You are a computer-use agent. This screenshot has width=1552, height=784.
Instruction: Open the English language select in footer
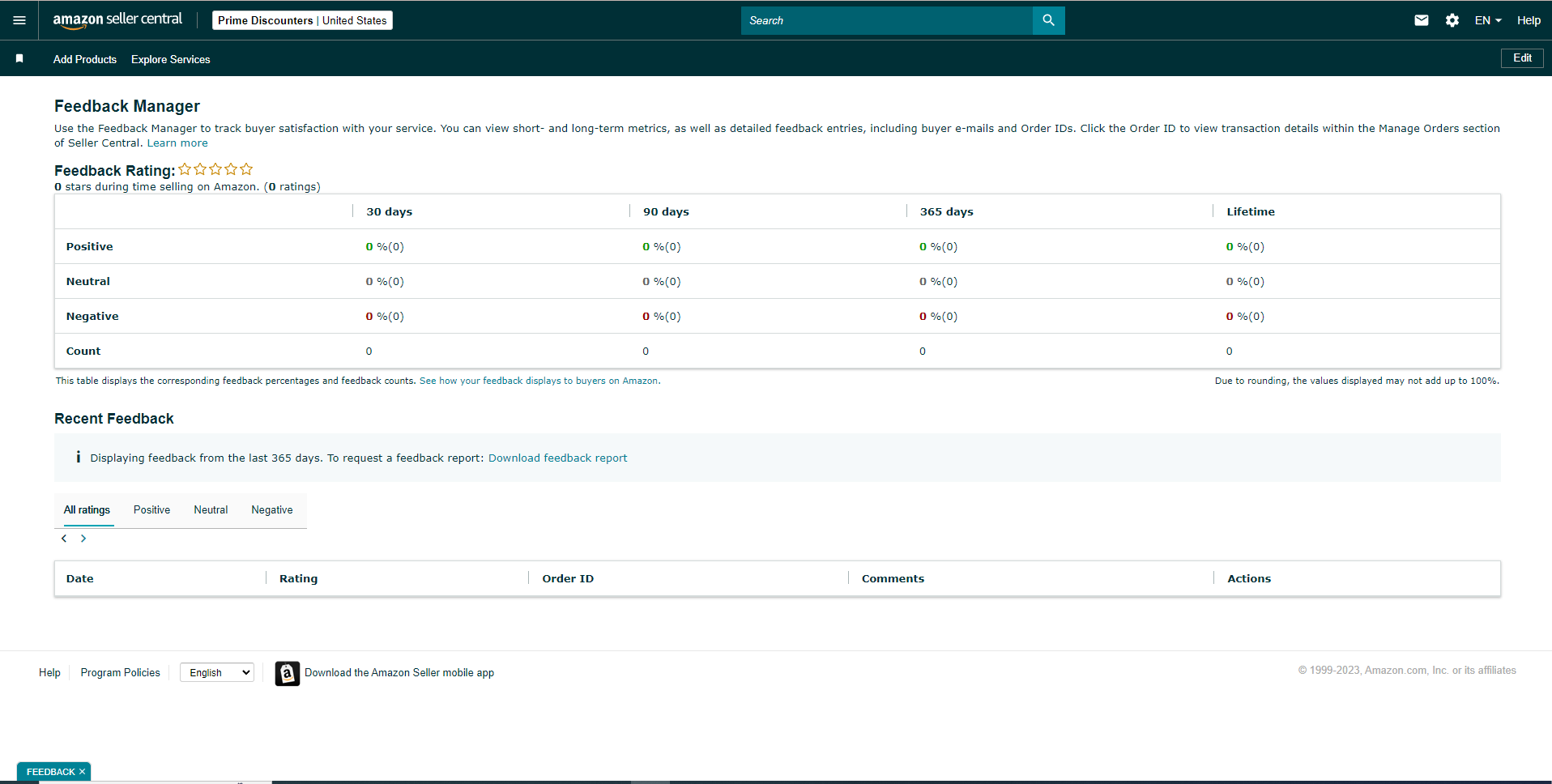[x=217, y=672]
